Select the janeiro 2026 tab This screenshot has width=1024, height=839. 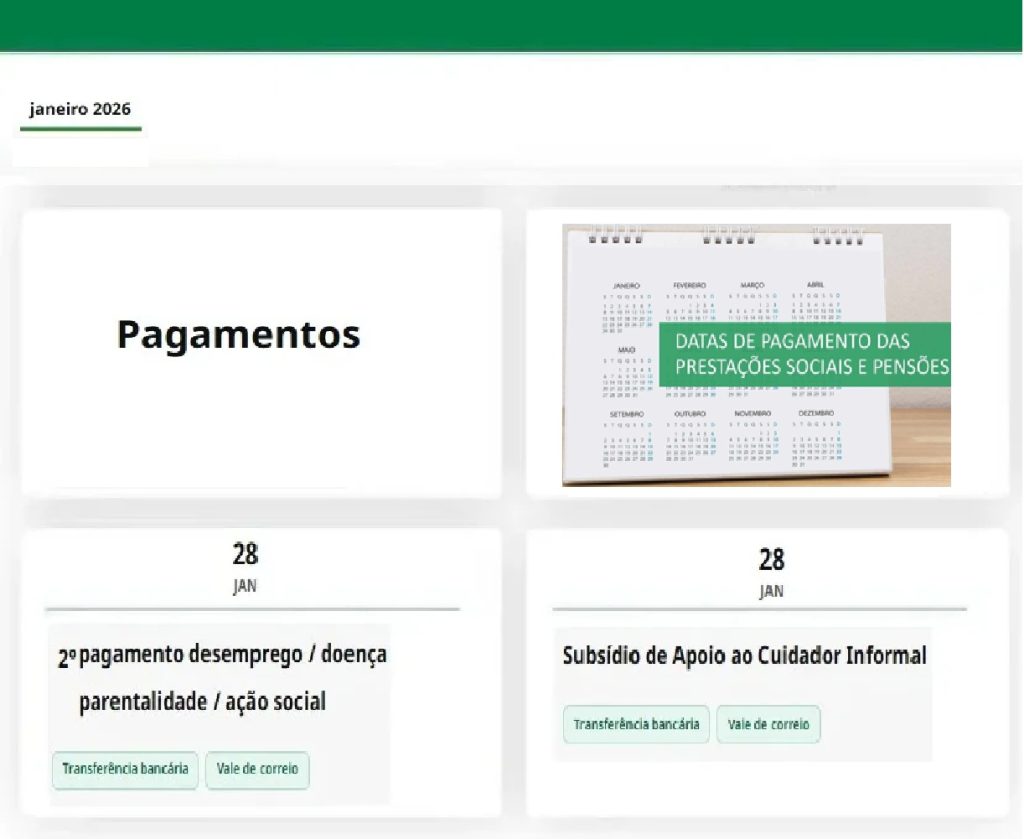coord(80,110)
